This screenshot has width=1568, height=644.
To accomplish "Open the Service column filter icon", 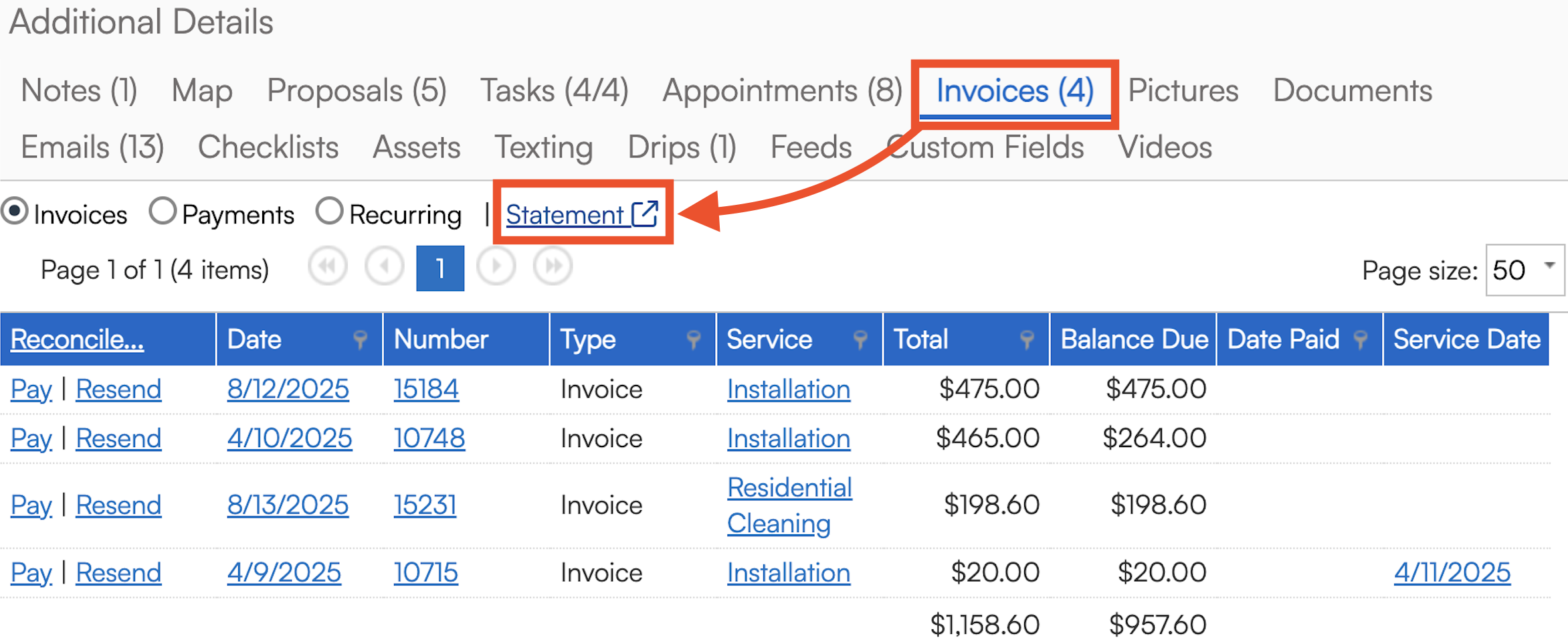I will [x=860, y=340].
